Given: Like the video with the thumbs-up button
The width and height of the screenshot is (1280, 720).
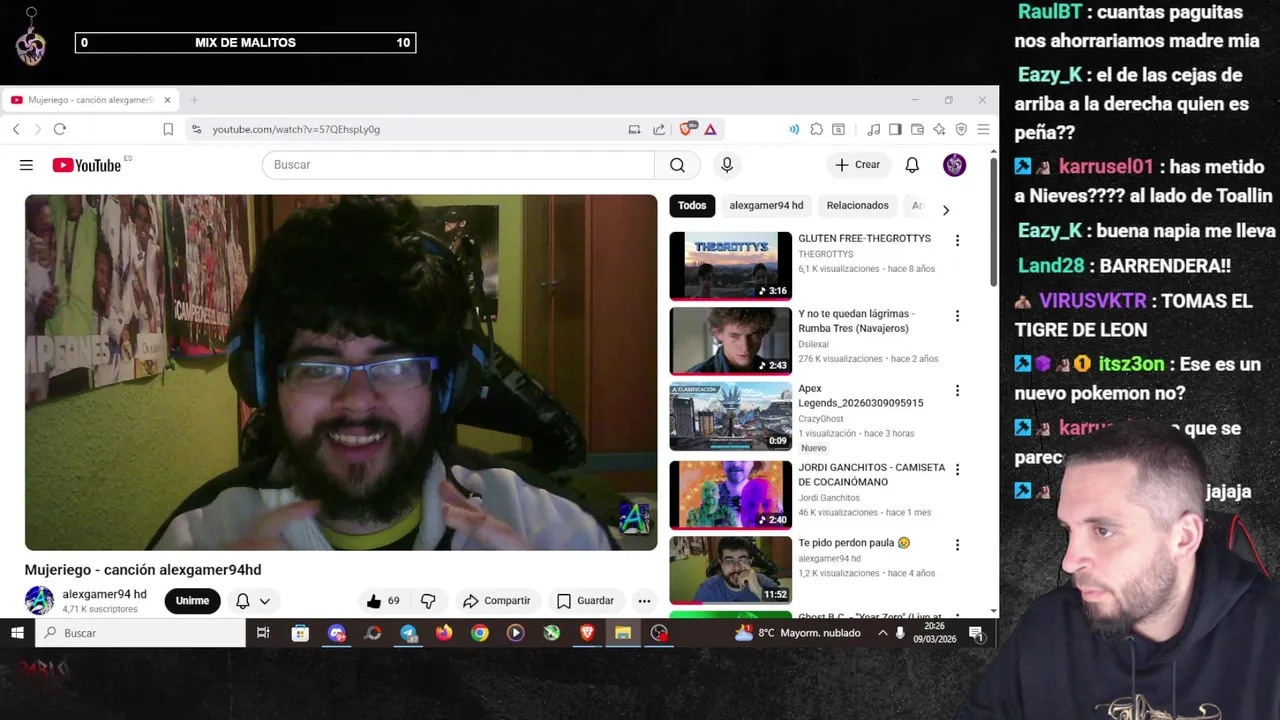Looking at the screenshot, I should [382, 601].
